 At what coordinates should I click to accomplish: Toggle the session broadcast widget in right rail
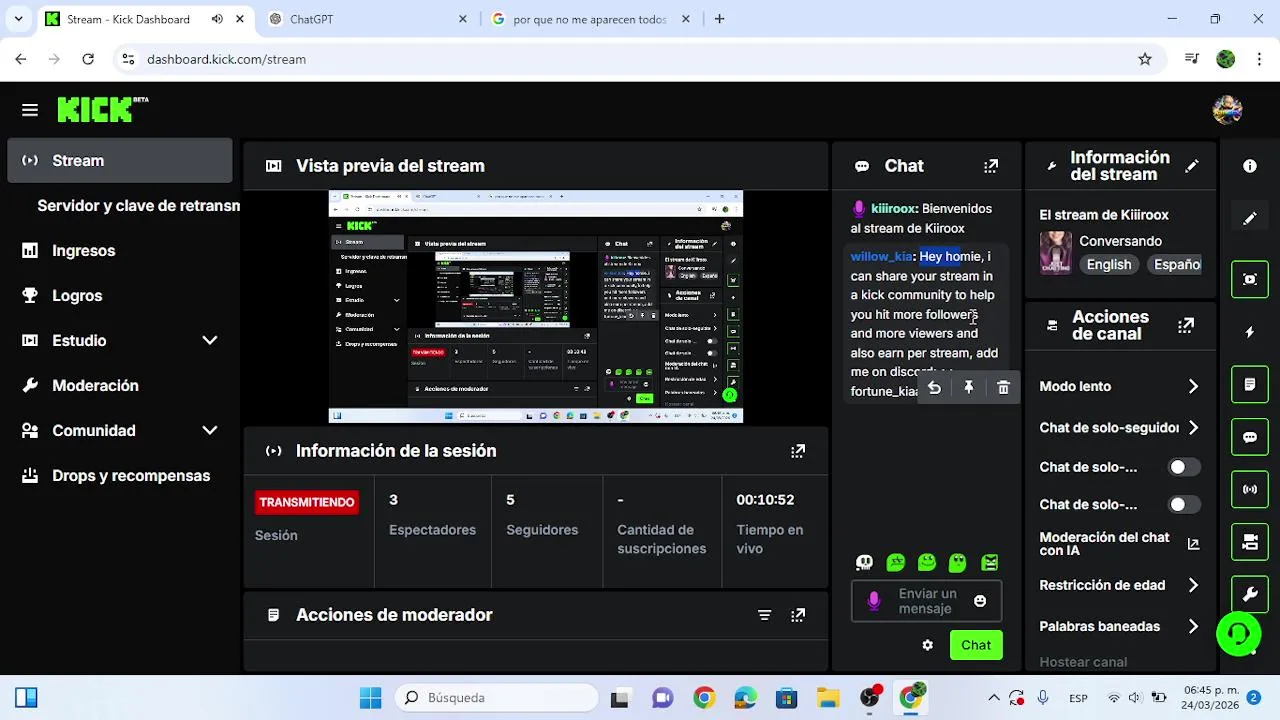click(1250, 490)
